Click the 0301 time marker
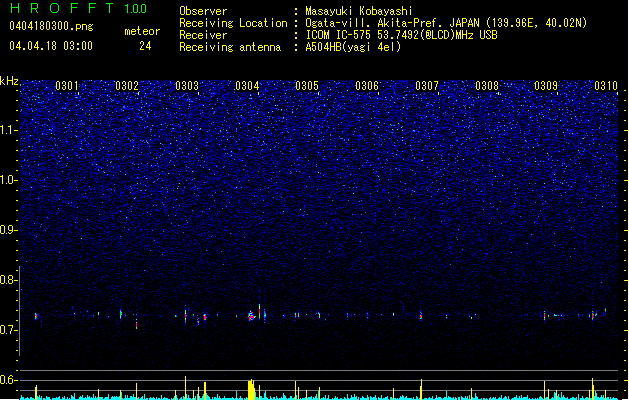629x400 pixels. tap(67, 86)
